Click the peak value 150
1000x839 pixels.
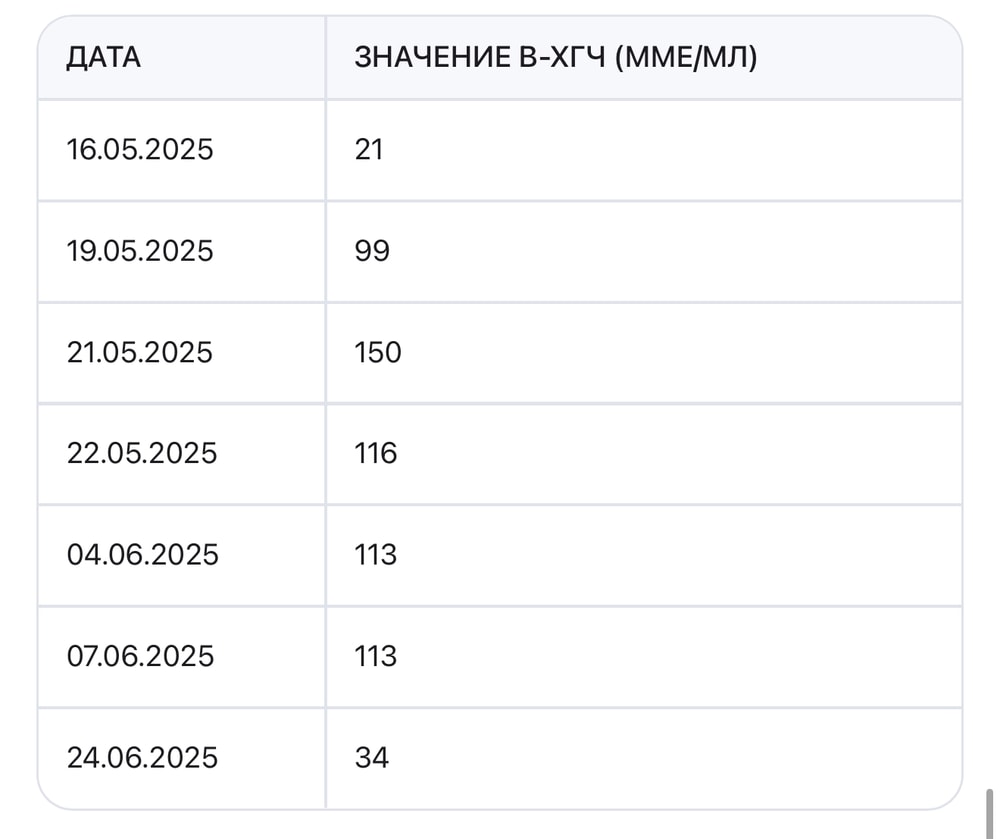click(x=377, y=352)
